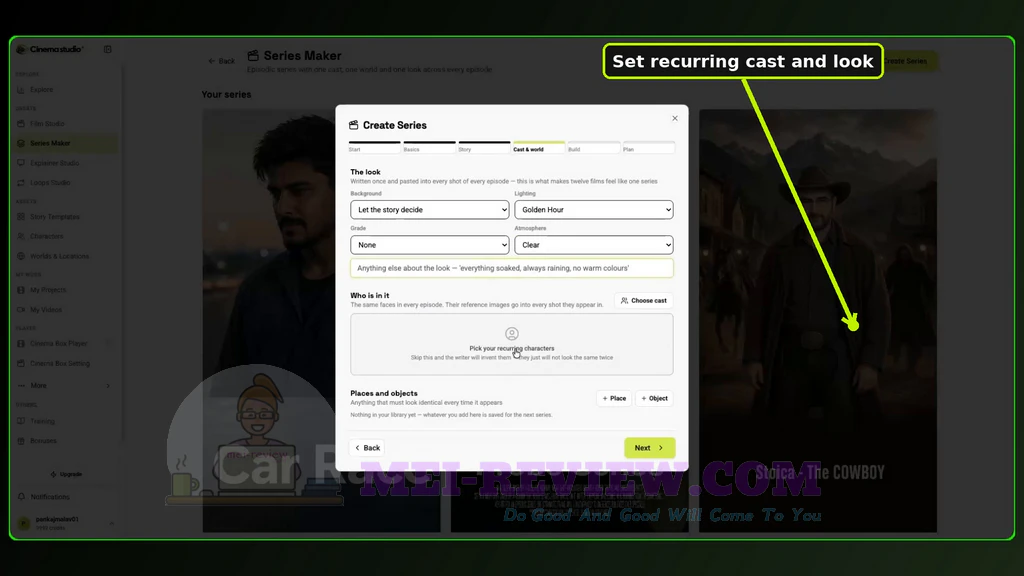The width and height of the screenshot is (1024, 576).
Task: Expand the More section in the sidebar
Action: (64, 385)
